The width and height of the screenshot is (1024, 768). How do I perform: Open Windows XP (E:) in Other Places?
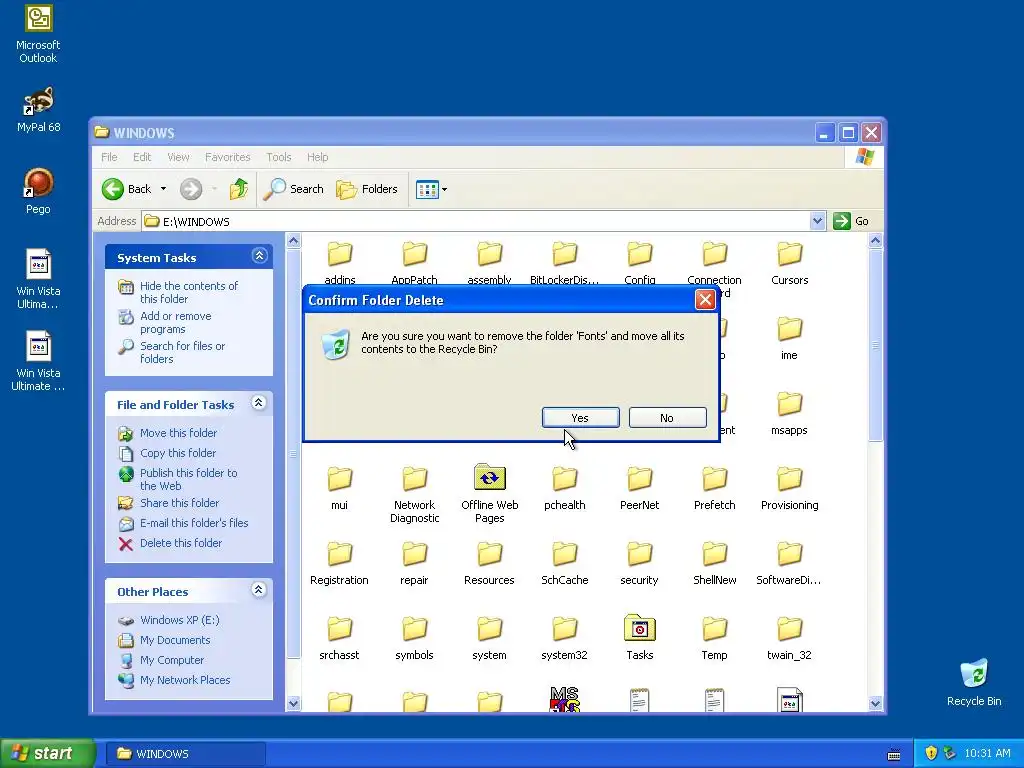(180, 620)
